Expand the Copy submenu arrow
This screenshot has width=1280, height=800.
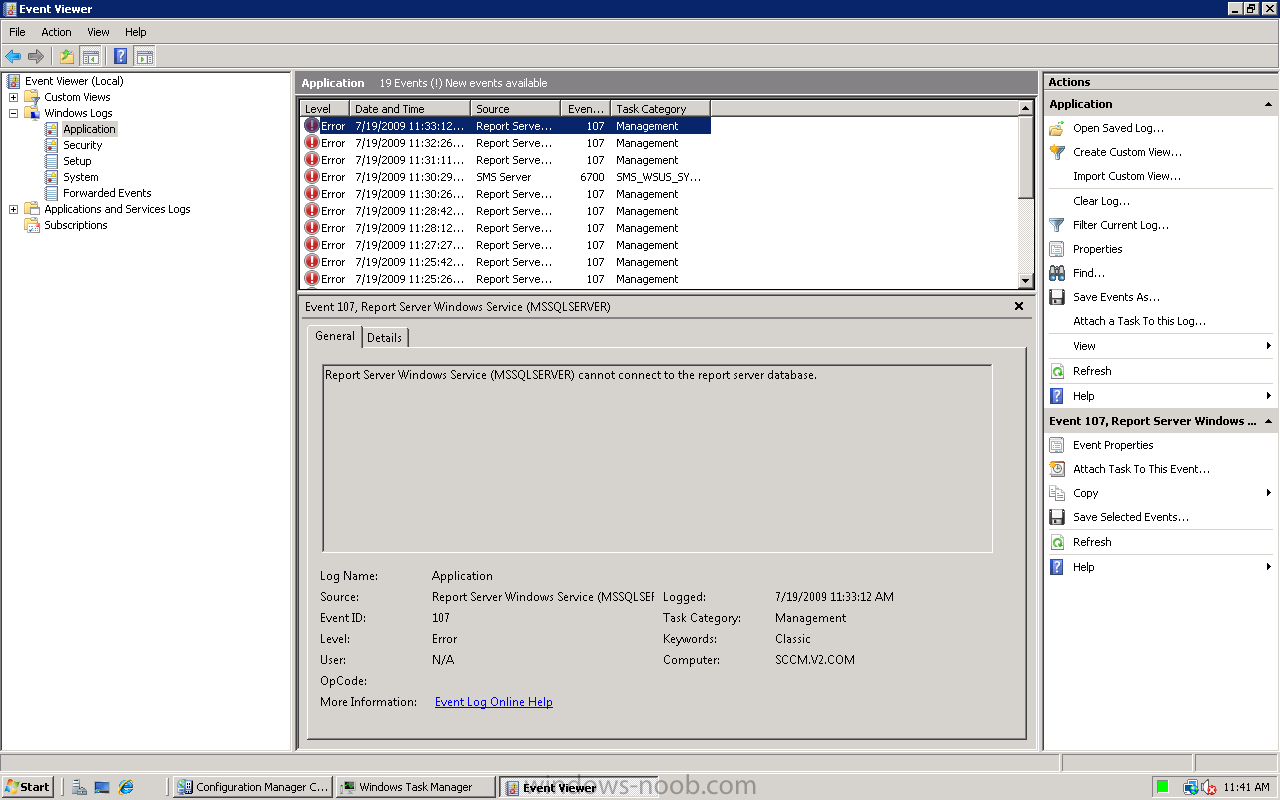pos(1268,493)
